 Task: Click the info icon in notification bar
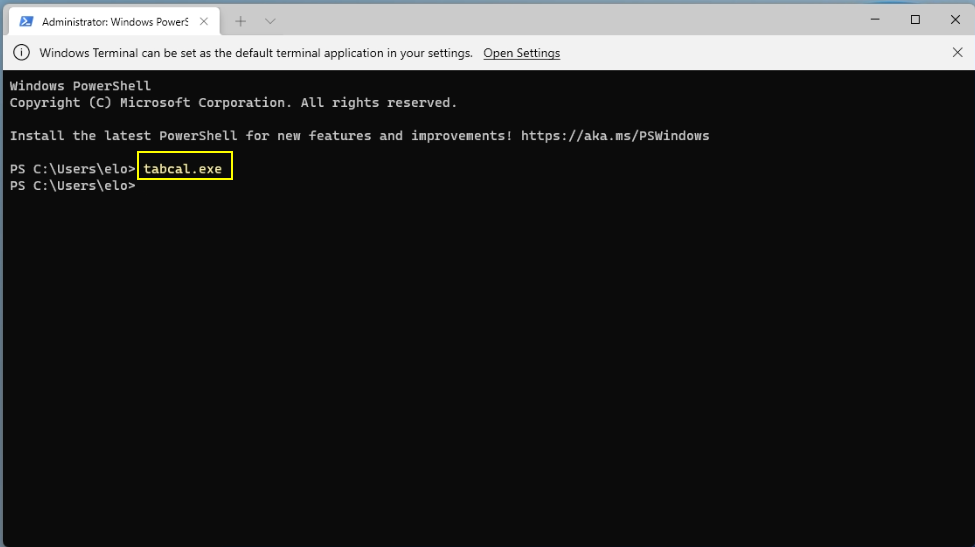click(22, 53)
